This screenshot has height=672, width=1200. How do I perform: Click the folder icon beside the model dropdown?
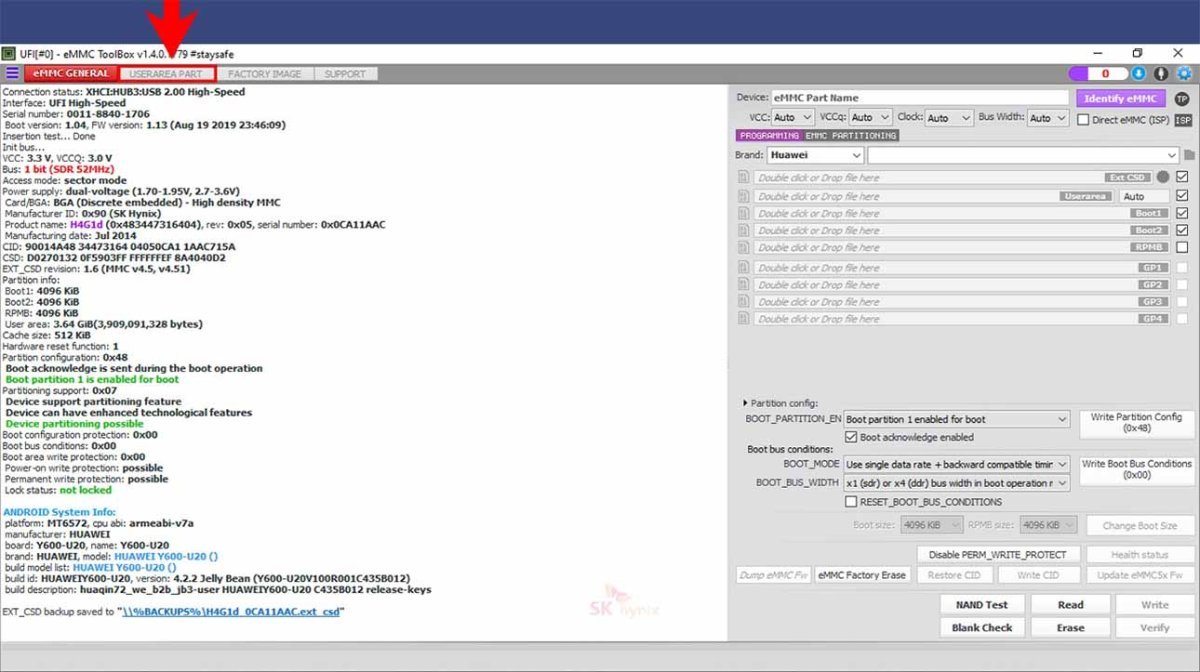(1190, 155)
